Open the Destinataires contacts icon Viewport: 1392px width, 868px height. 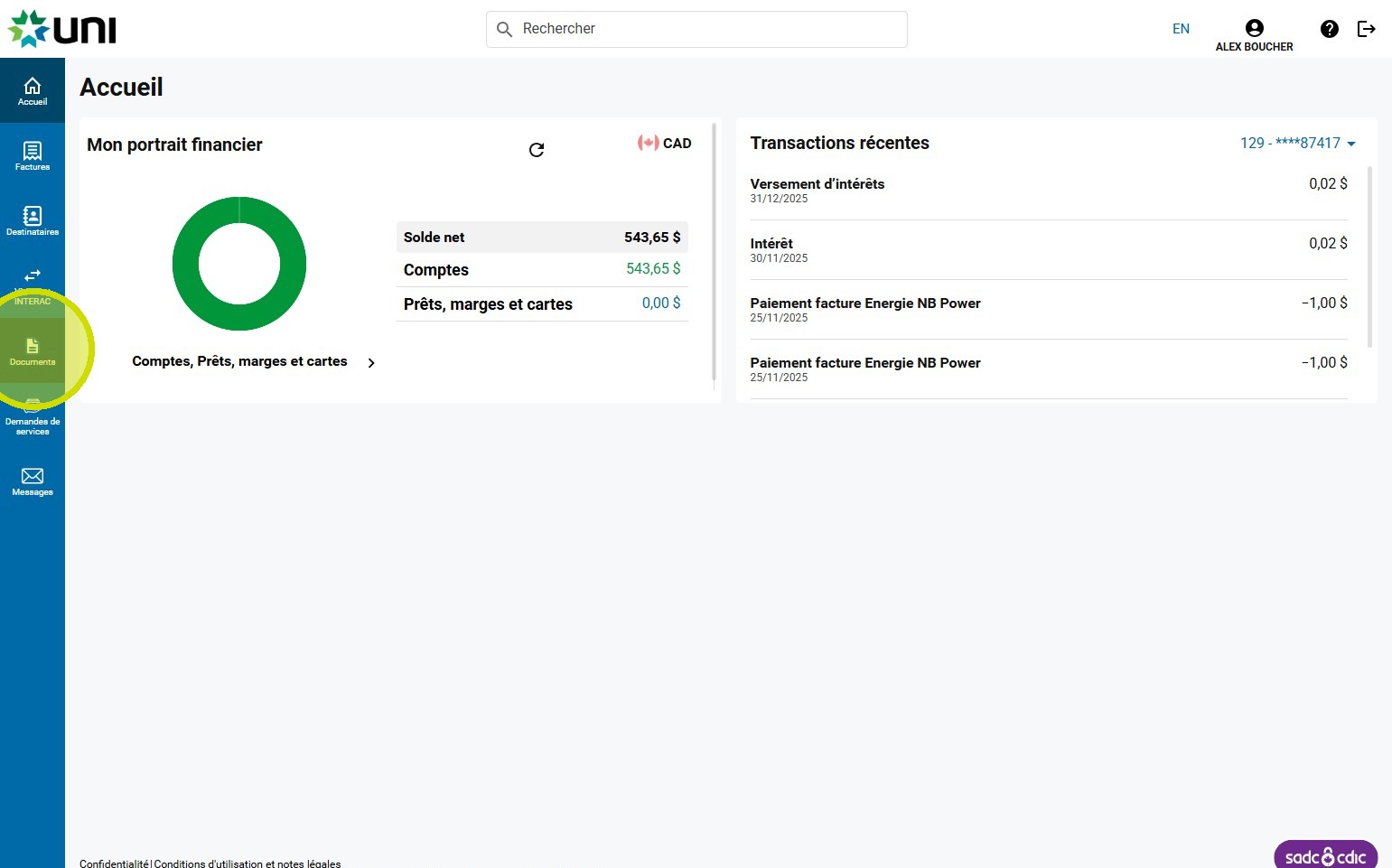click(33, 220)
